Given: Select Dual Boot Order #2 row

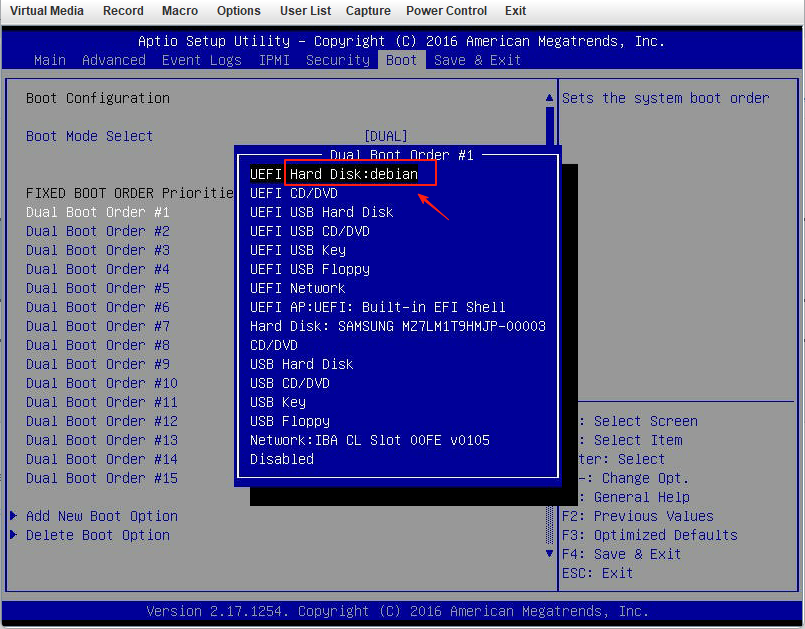Looking at the screenshot, I should tap(98, 231).
